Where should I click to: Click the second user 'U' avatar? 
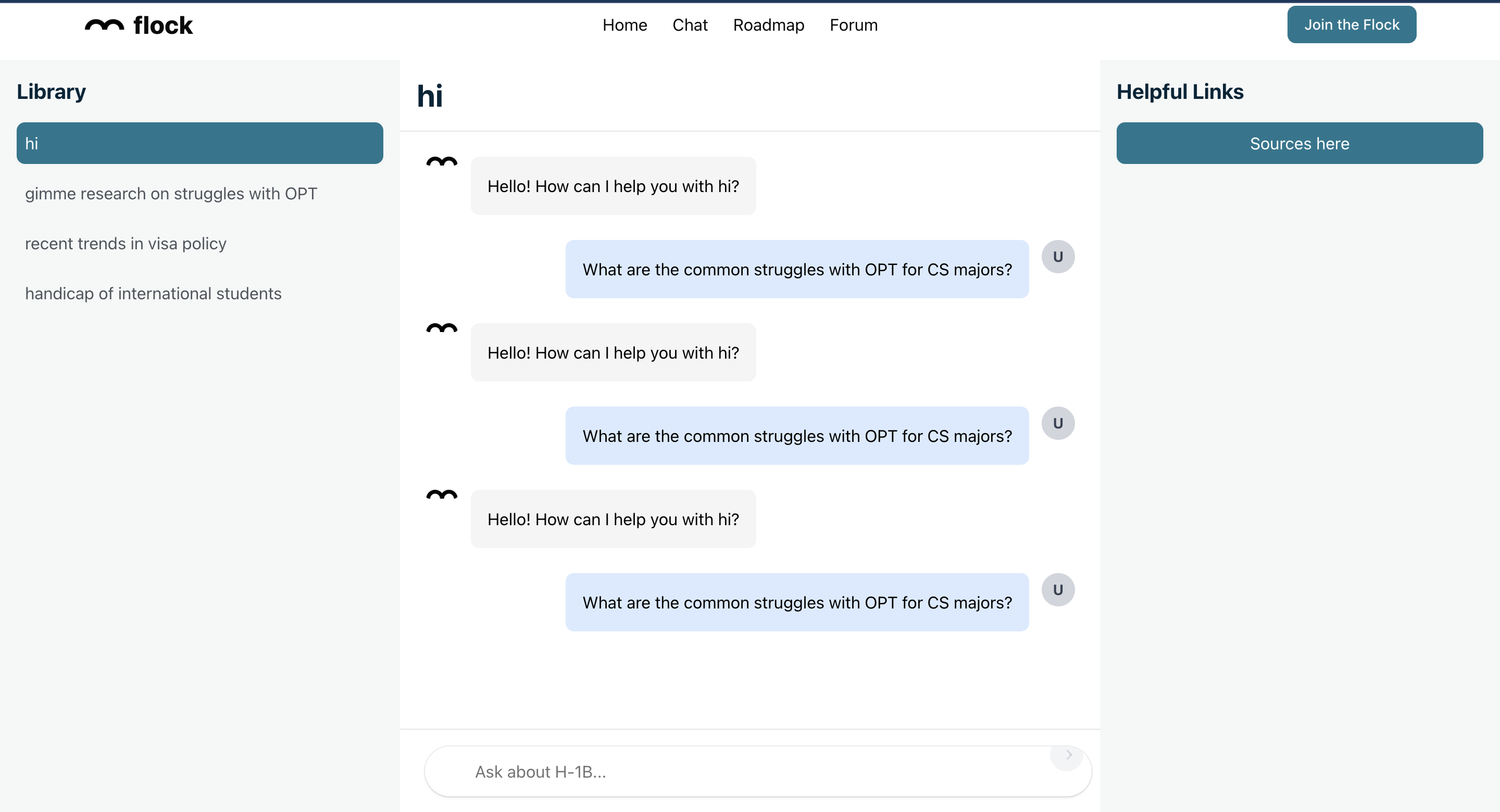coord(1057,423)
